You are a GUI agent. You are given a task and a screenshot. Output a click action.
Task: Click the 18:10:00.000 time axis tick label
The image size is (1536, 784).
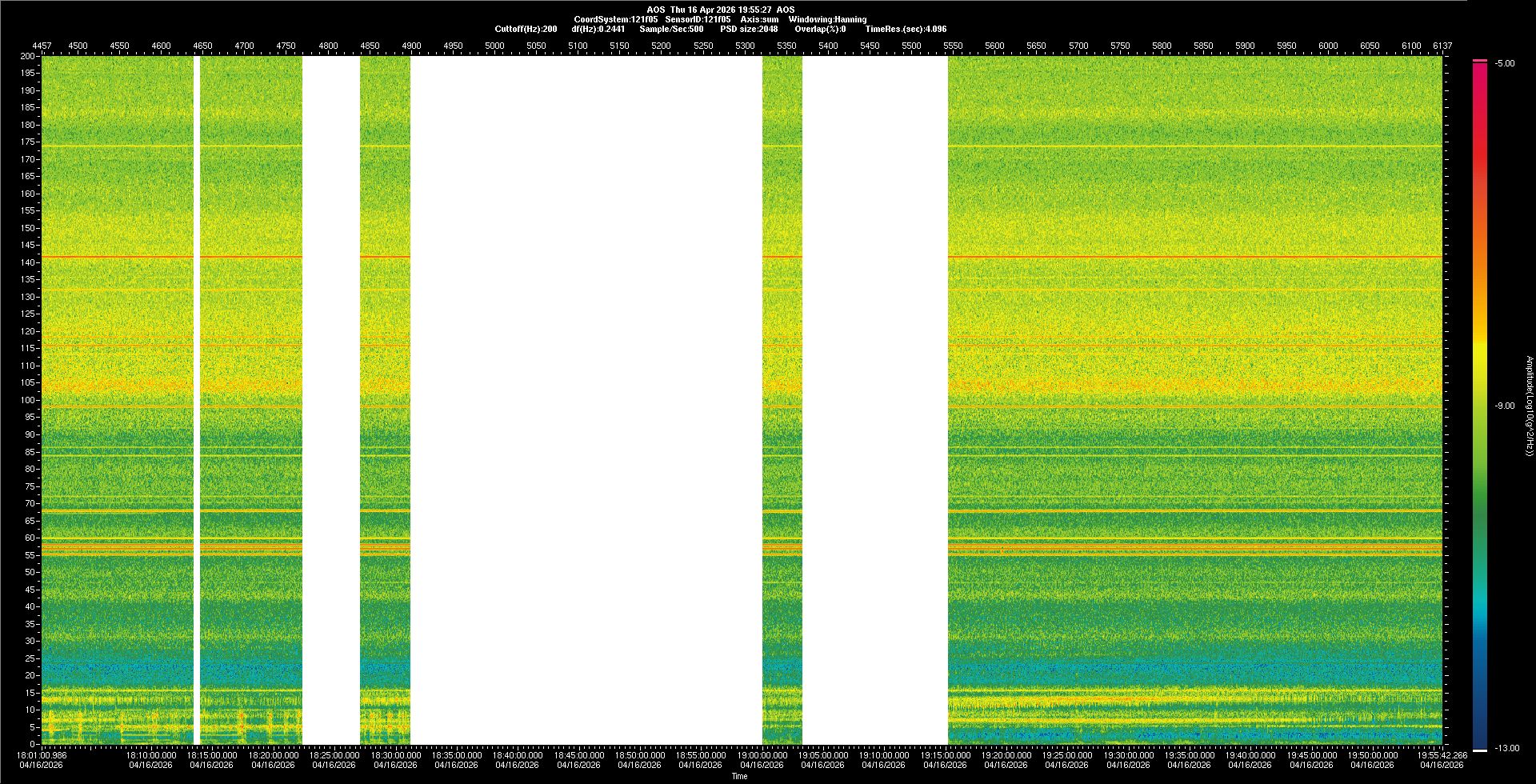tap(152, 755)
